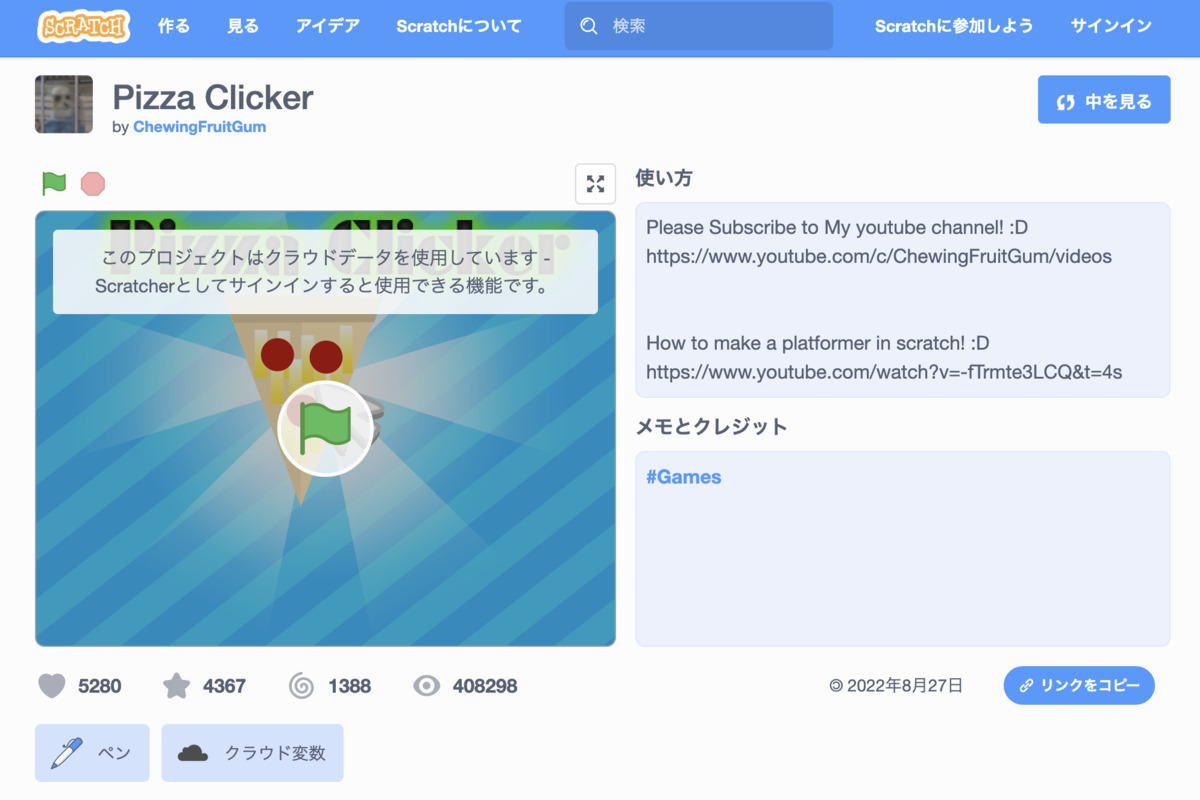This screenshot has height=800, width=1200.
Task: Click the リンクをコピー button
Action: pos(1079,685)
